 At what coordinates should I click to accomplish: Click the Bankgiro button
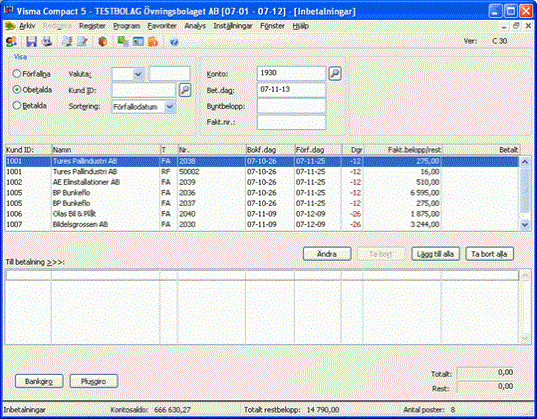pos(39,381)
